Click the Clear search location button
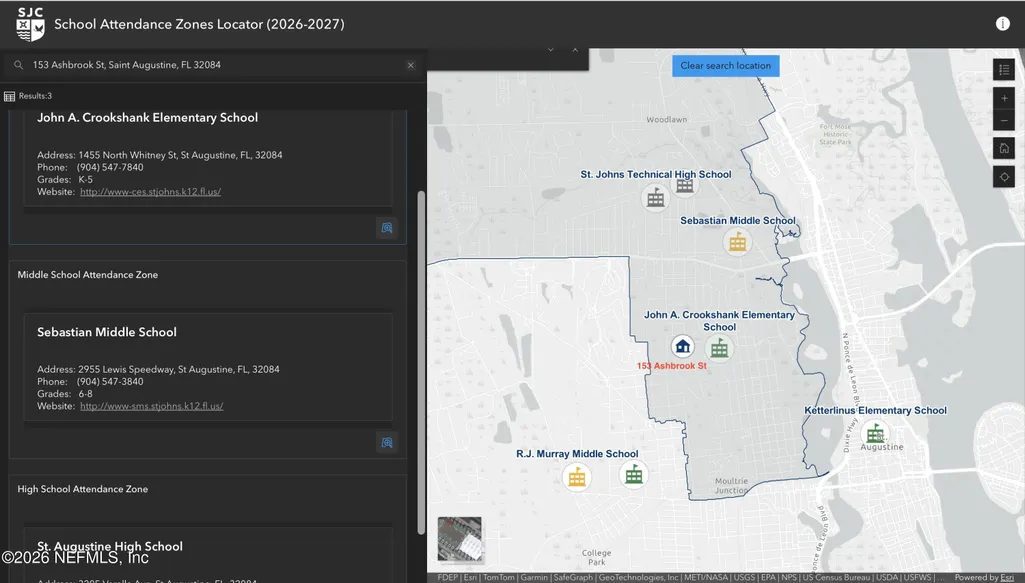 tap(726, 65)
